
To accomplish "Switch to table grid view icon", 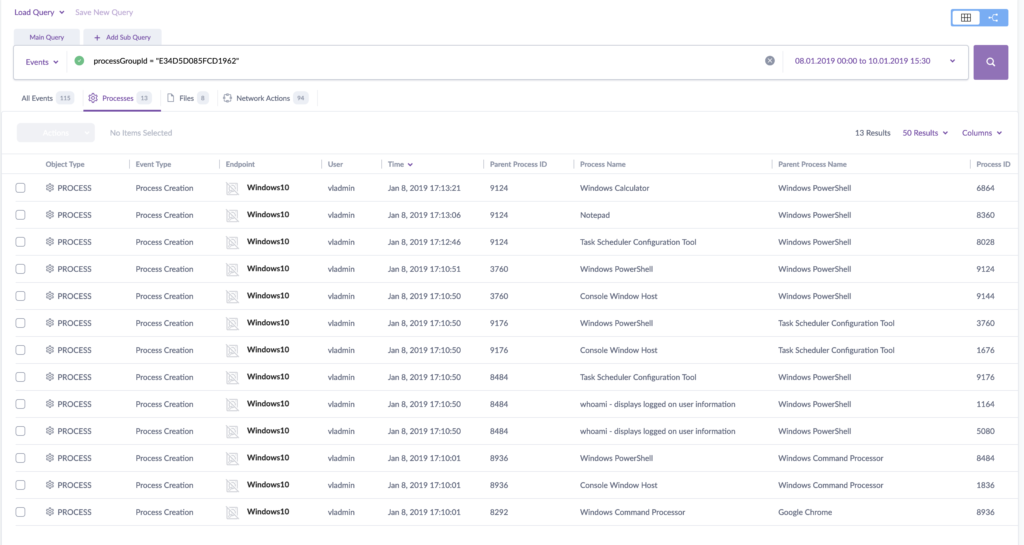I will coord(966,18).
